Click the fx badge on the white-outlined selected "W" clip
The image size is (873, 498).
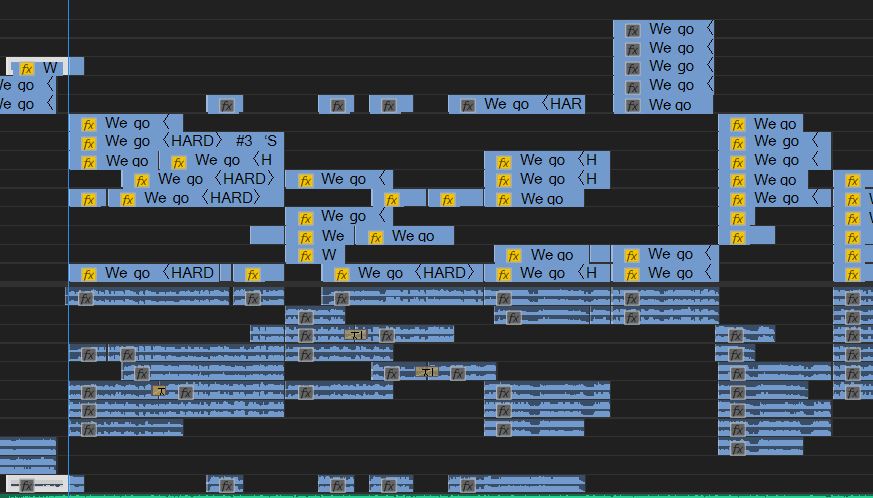tap(26, 69)
